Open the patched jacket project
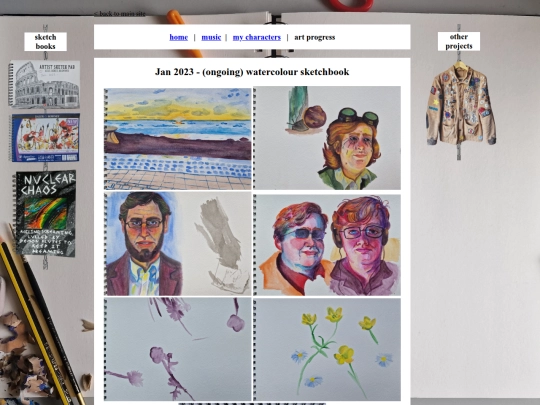The height and width of the screenshot is (405, 540). [460, 103]
